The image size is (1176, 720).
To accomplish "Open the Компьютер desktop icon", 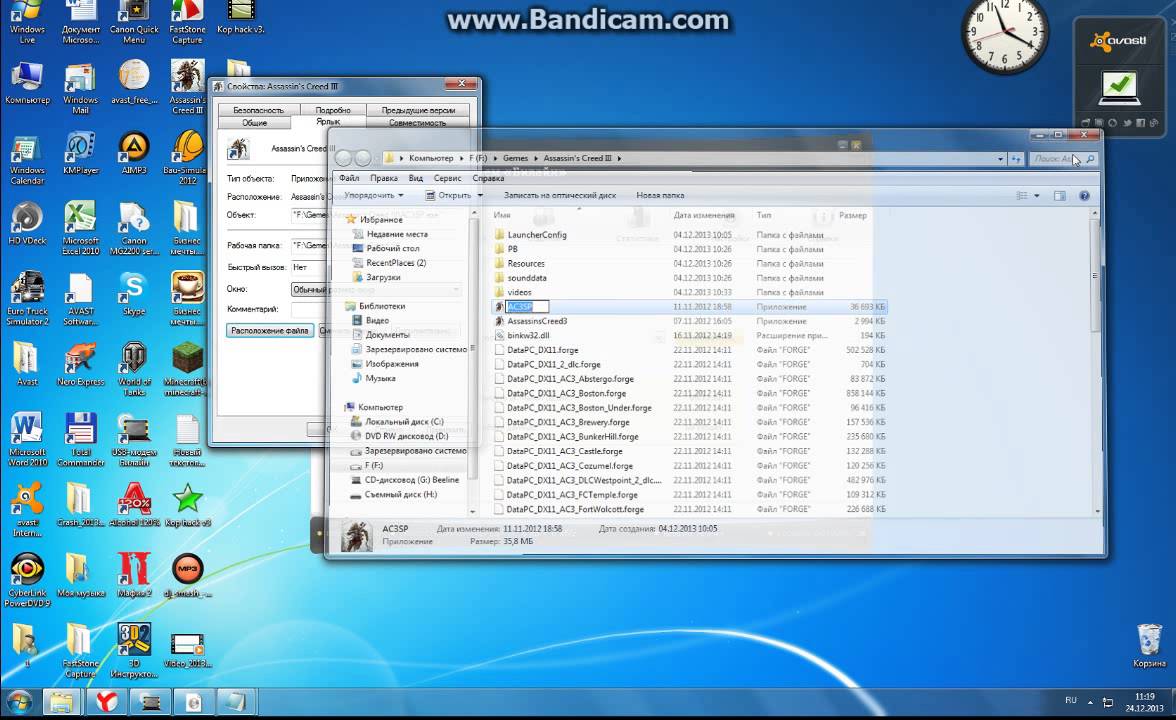I will (x=27, y=83).
